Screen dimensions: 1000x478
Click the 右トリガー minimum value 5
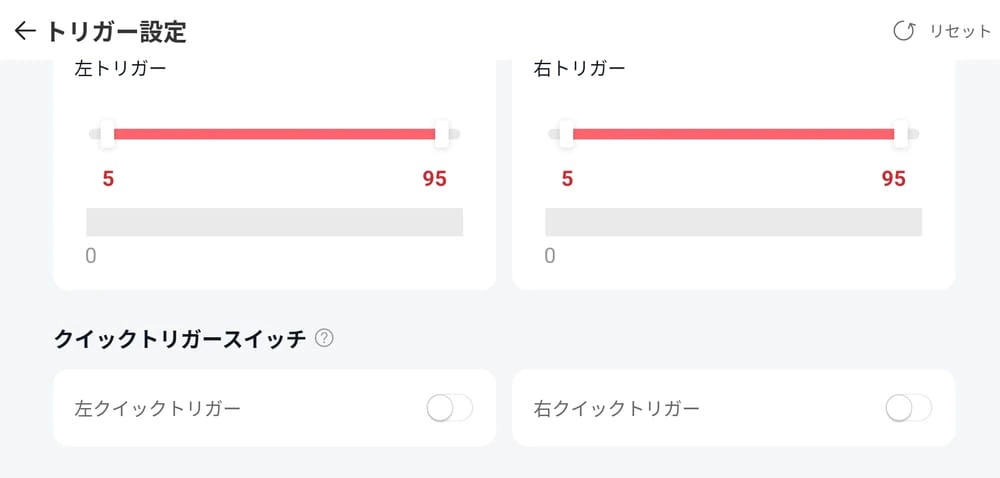(567, 179)
